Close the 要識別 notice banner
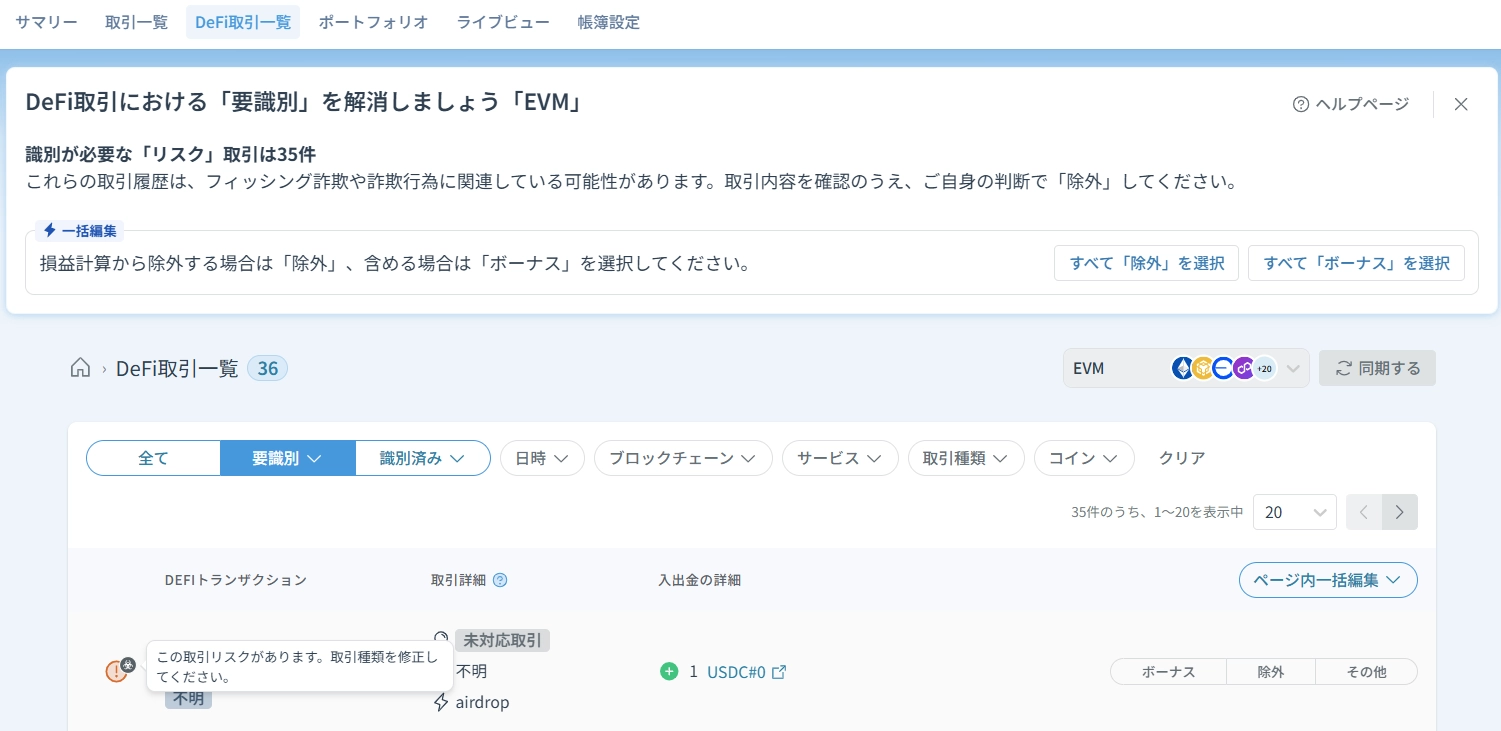The width and height of the screenshot is (1501, 731). point(1461,104)
